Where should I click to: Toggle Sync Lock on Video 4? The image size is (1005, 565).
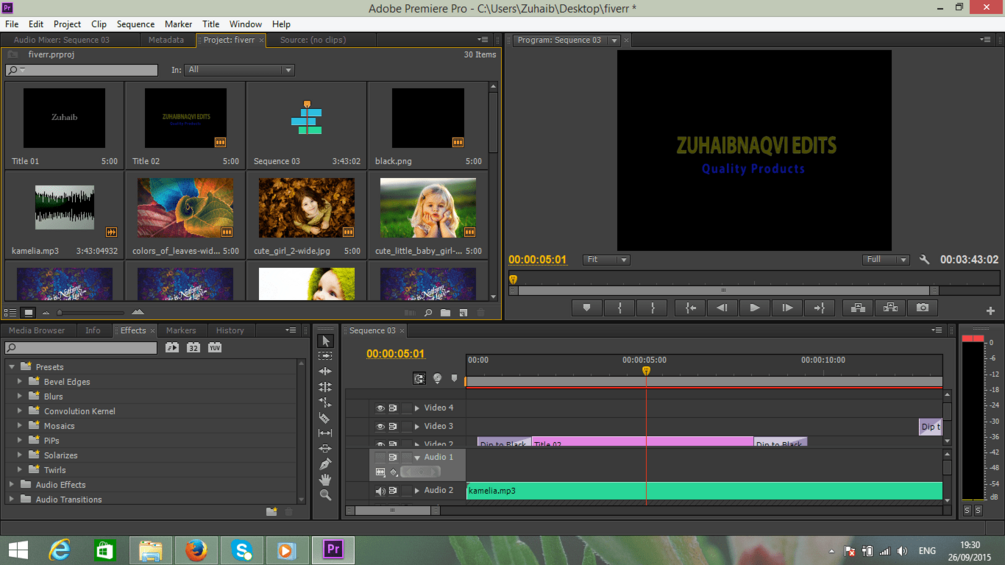[x=393, y=408]
